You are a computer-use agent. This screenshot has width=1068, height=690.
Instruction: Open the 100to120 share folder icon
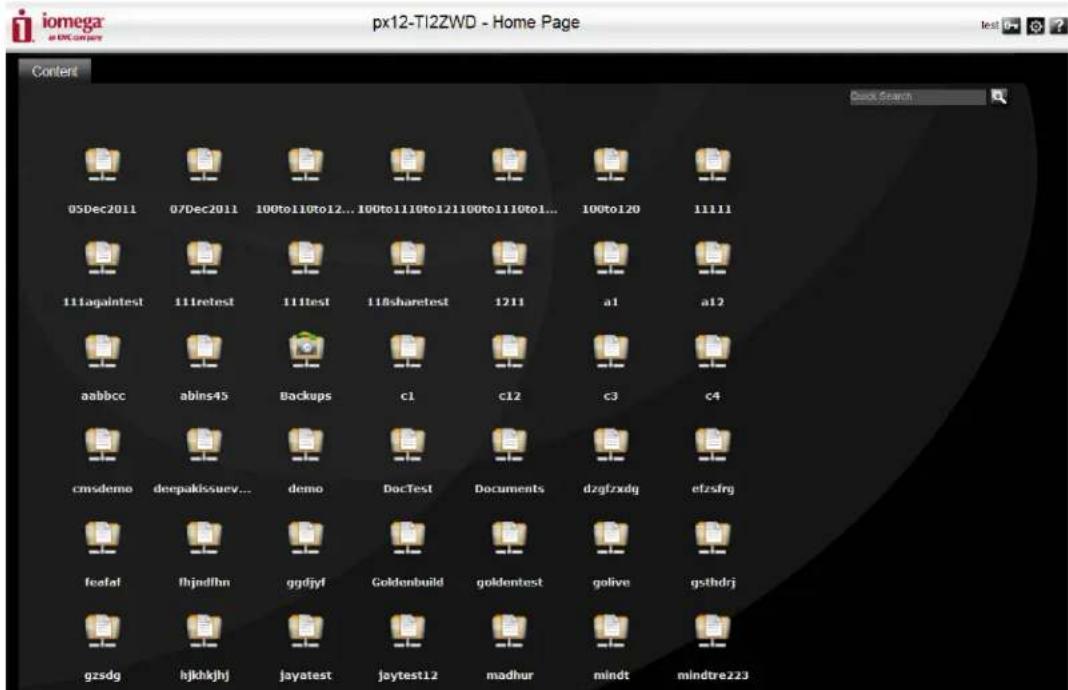click(610, 164)
